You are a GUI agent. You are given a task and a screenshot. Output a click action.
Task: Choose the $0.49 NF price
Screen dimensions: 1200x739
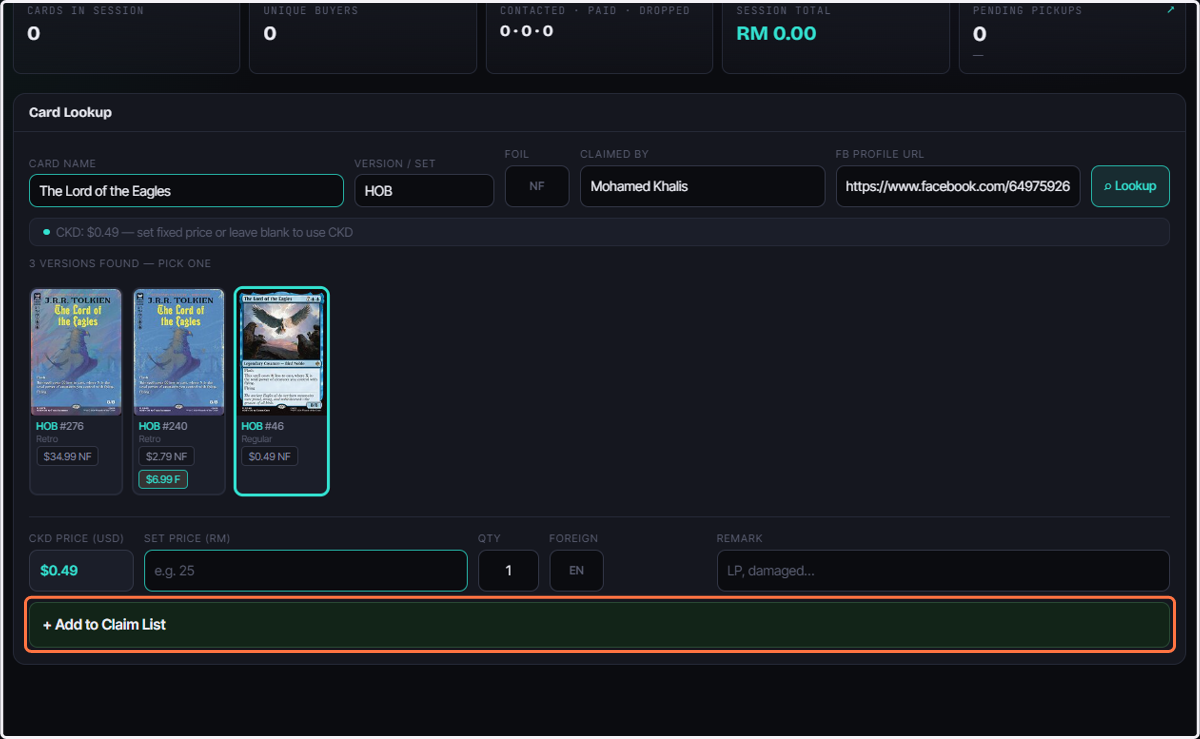pos(269,456)
